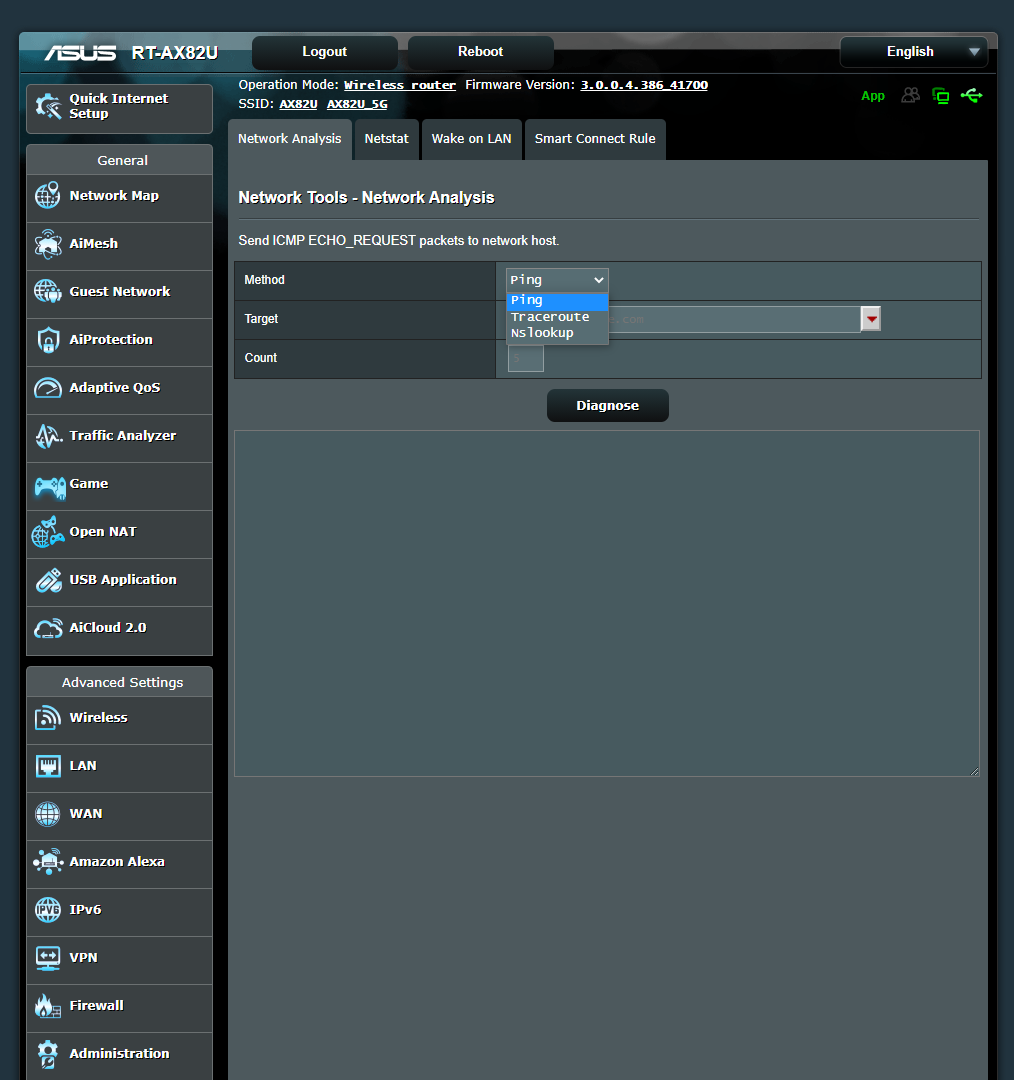Open the Smart Connect Rule tab

point(595,139)
